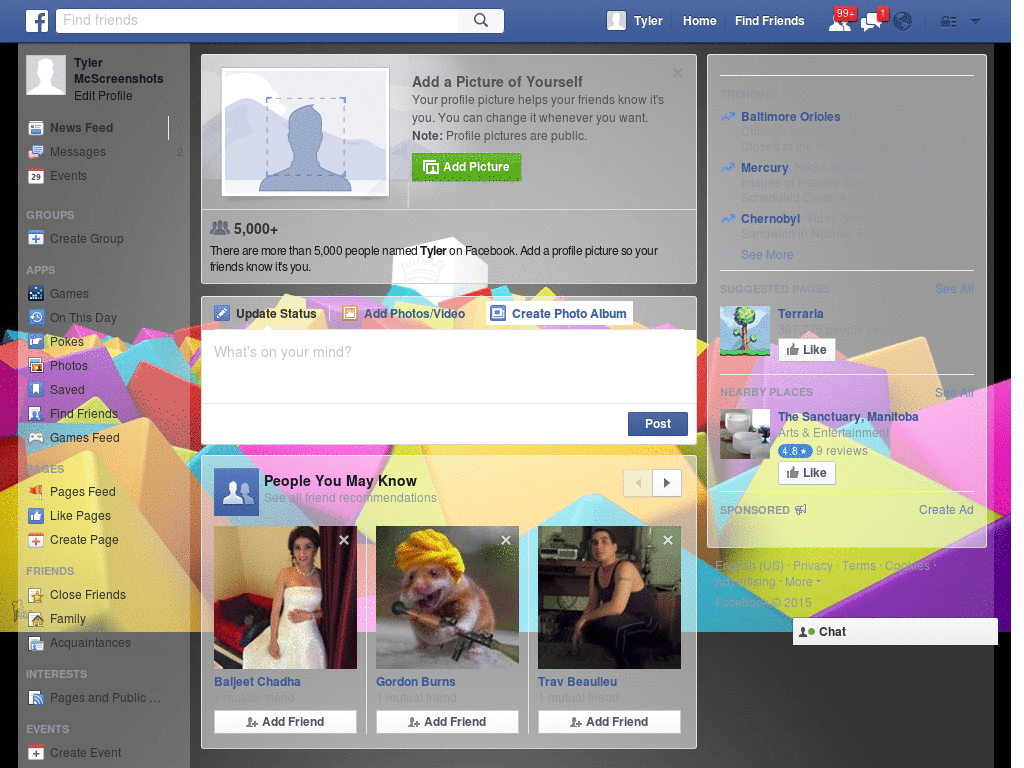Dismiss the Add a Picture card
Screen dimensions: 1024x768
tap(678, 72)
